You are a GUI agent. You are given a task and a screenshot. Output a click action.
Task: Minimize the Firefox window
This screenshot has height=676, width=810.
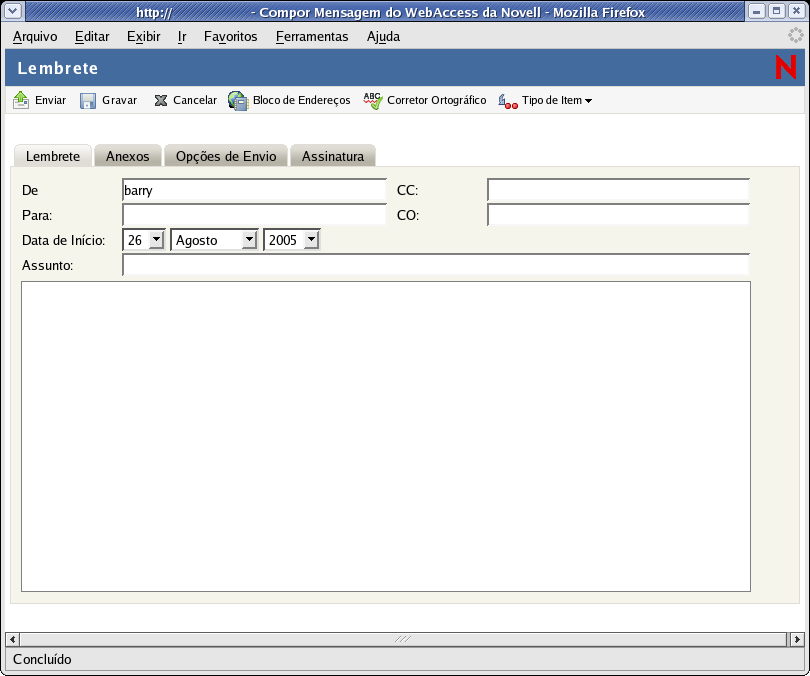[x=757, y=11]
